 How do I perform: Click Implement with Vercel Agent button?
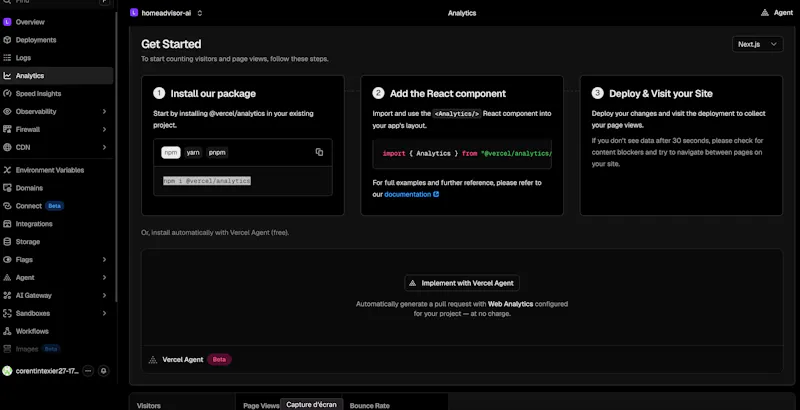pos(462,283)
